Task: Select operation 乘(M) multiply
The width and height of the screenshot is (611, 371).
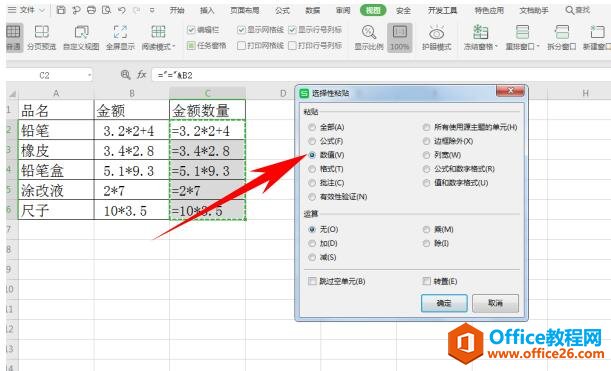Action: 426,230
